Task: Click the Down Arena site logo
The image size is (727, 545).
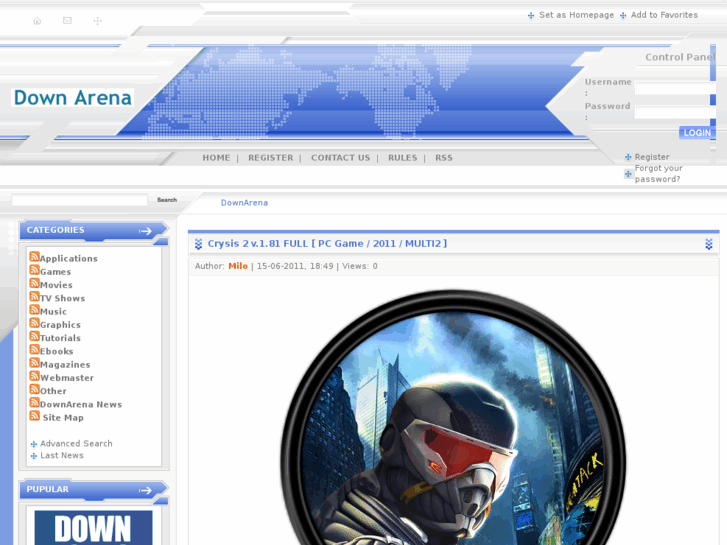Action: click(72, 98)
